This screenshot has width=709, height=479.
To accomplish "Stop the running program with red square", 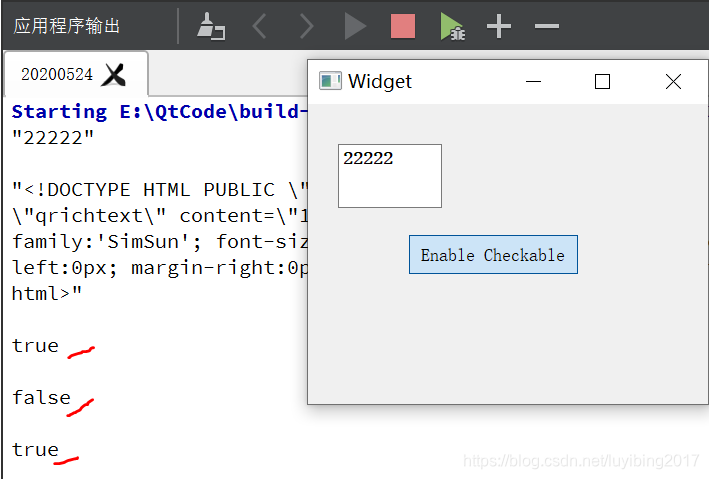I will coord(403,27).
